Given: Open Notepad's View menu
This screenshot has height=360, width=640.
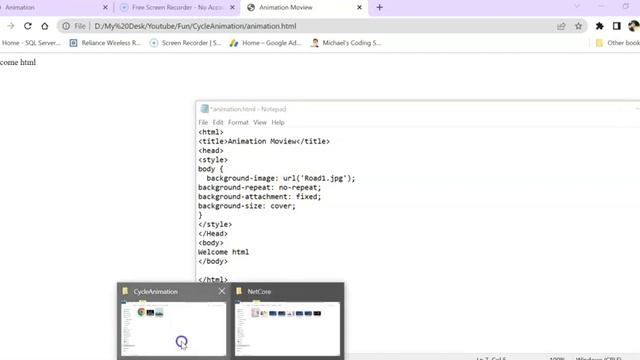Looking at the screenshot, I should [x=260, y=122].
